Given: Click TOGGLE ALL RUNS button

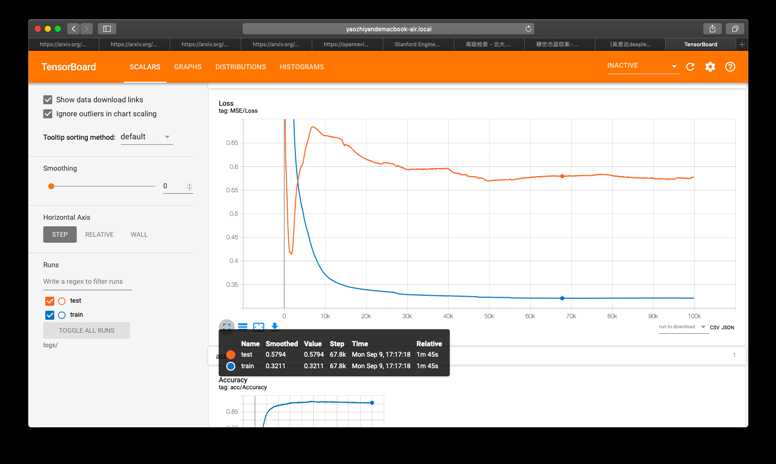Looking at the screenshot, I should click(x=87, y=330).
